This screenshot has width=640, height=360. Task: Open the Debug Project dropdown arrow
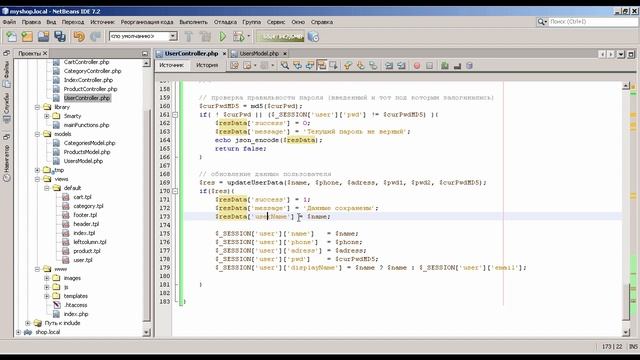coord(248,37)
